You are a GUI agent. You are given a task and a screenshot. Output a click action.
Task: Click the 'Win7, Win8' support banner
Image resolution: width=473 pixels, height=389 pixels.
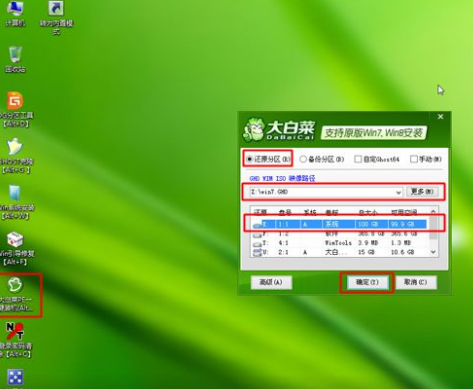[x=374, y=133]
